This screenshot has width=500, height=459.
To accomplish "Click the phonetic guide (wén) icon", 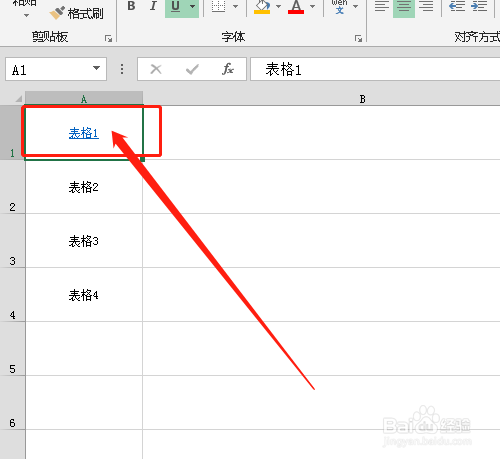I will (339, 7).
